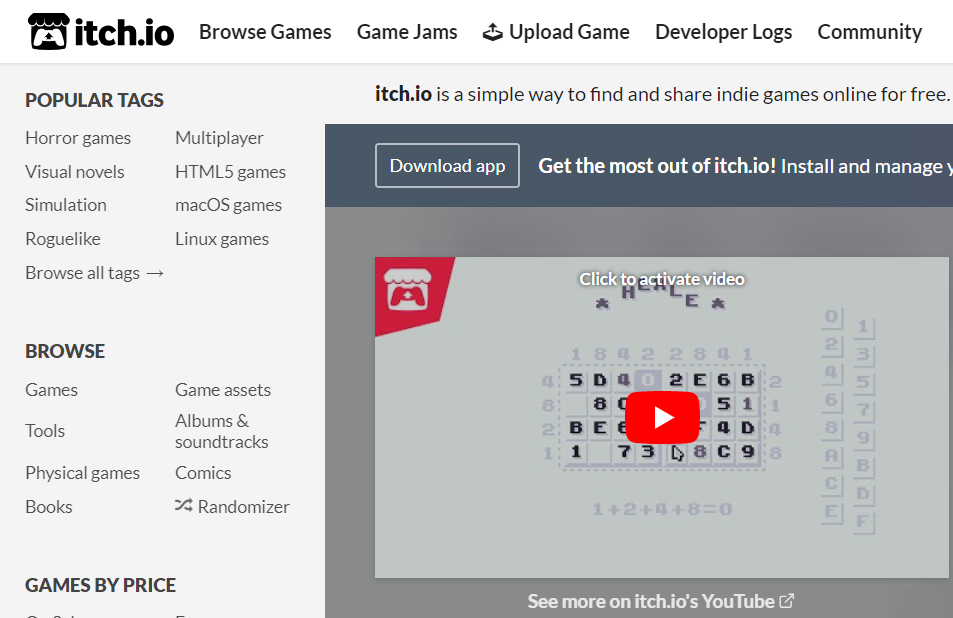This screenshot has height=618, width=953.
Task: Click See more on itch.io's YouTube
Action: [x=661, y=601]
